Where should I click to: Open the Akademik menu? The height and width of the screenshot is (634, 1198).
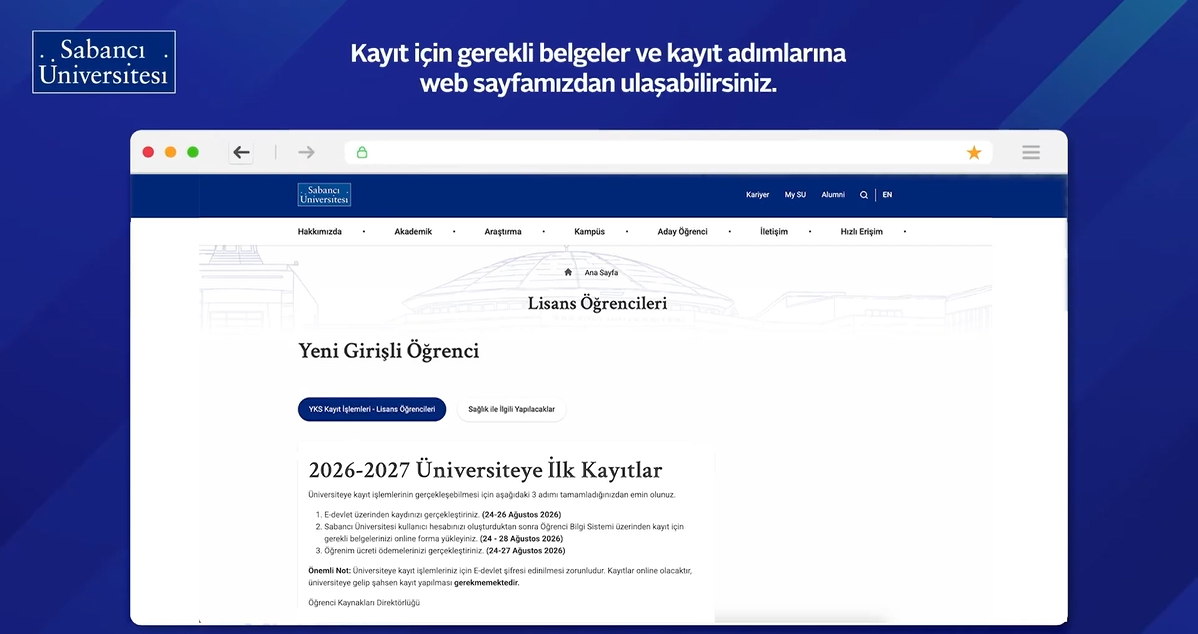tap(413, 231)
